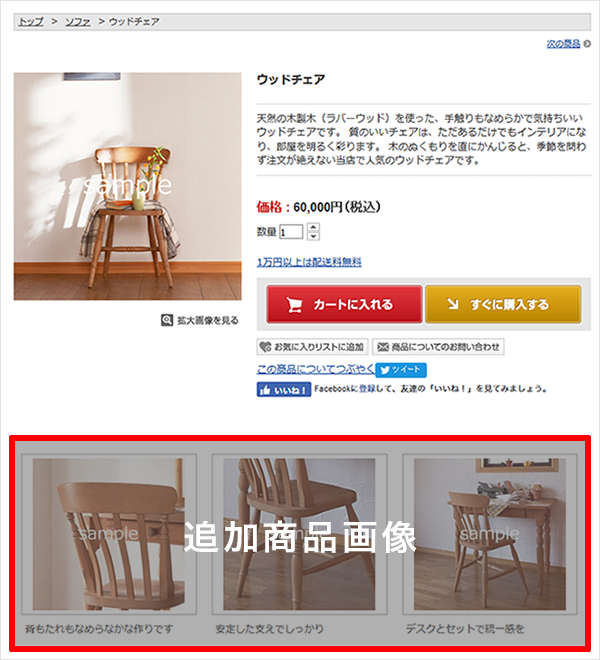
Task: Decrease quantity with down stepper arrow
Action: (x=313, y=236)
